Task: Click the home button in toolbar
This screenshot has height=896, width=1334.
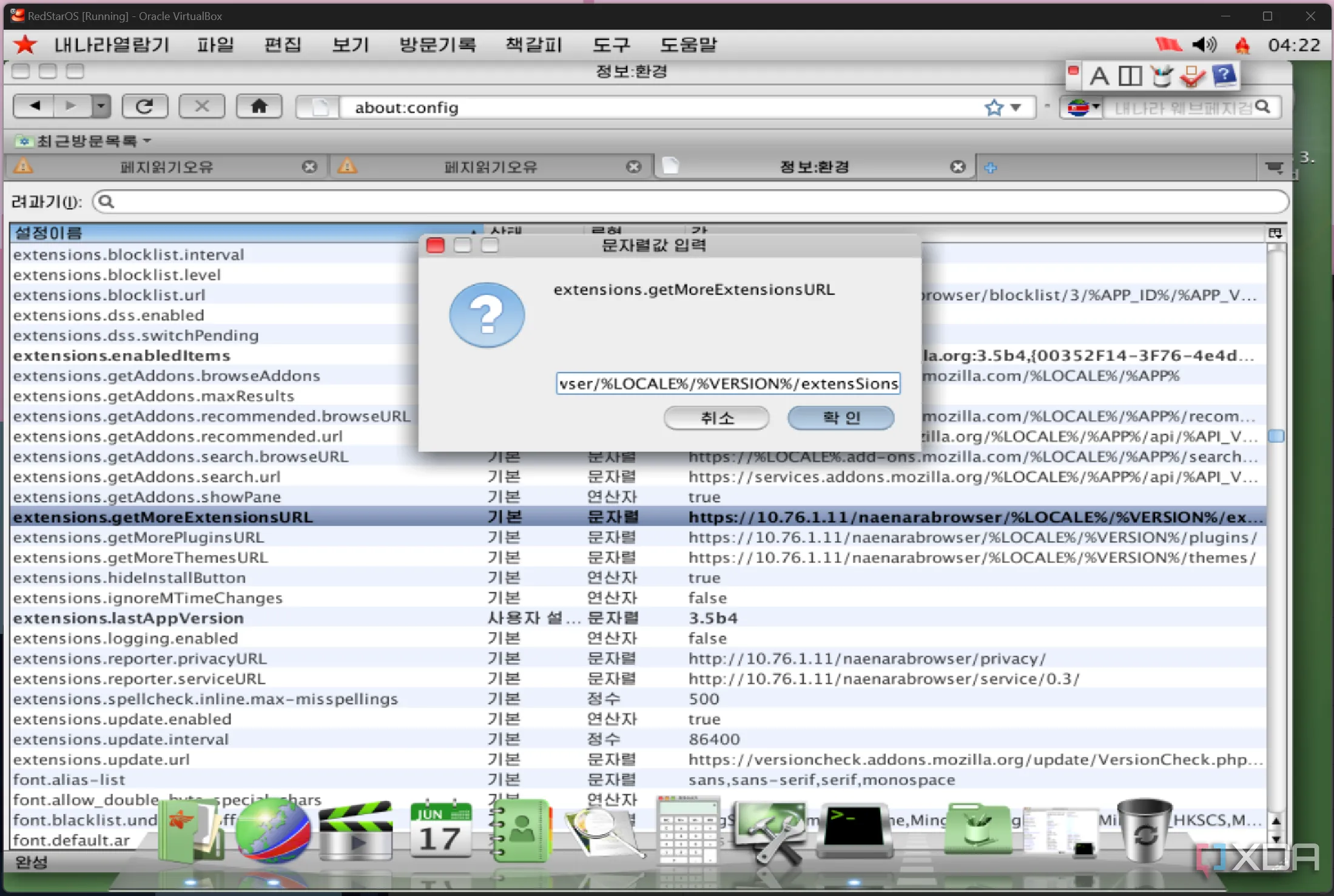Action: [x=259, y=107]
